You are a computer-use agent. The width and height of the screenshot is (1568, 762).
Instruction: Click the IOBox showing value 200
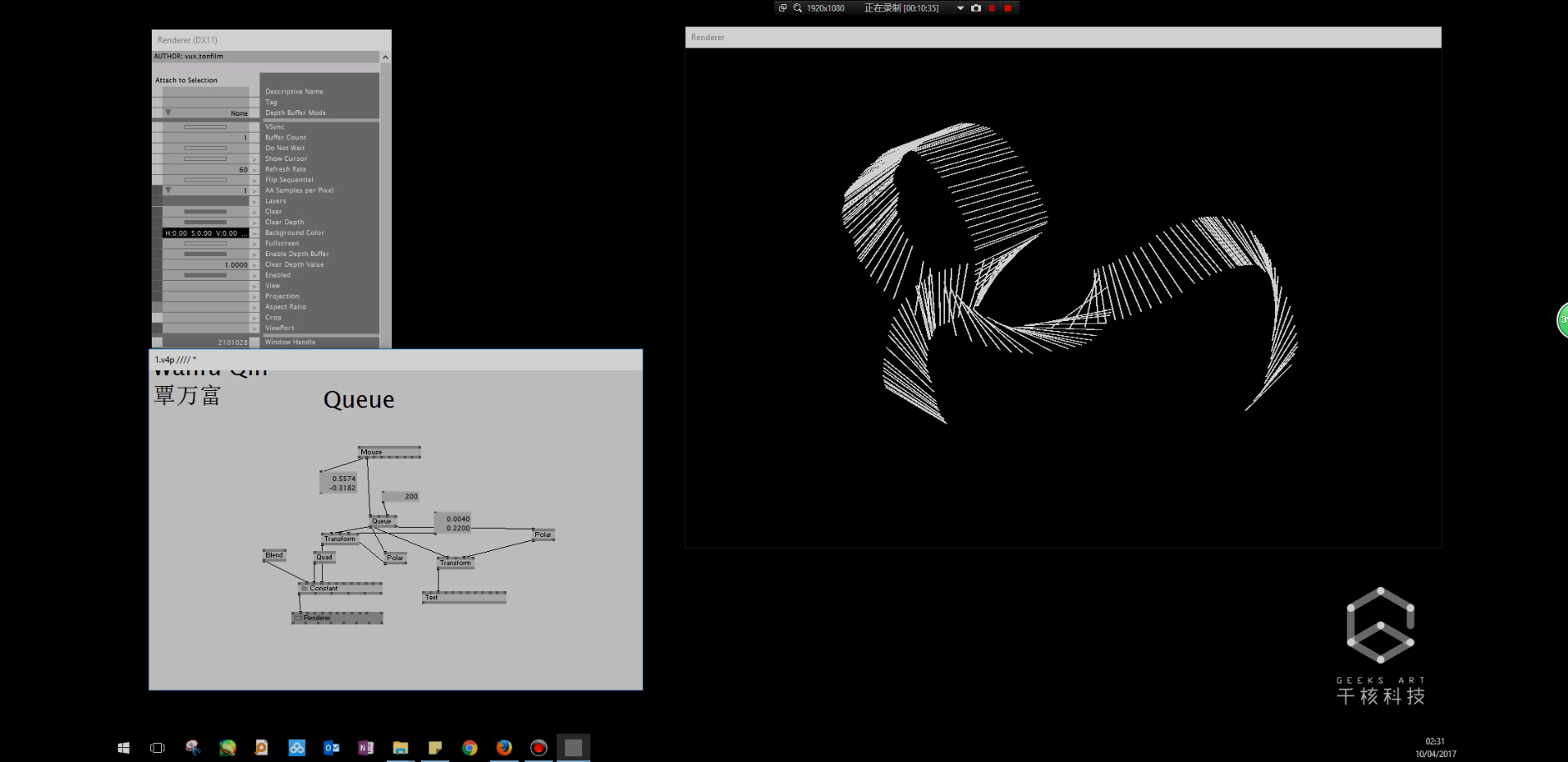[401, 496]
